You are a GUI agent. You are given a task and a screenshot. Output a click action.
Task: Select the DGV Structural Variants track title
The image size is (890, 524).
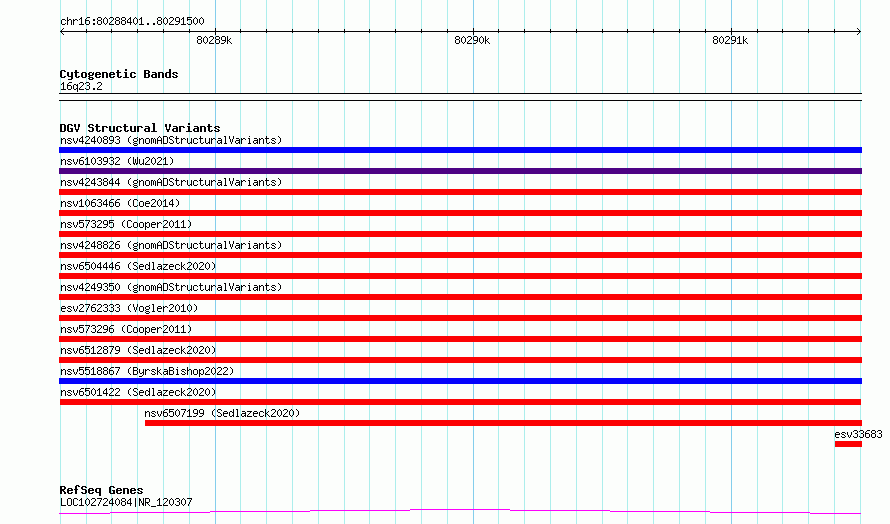click(140, 128)
